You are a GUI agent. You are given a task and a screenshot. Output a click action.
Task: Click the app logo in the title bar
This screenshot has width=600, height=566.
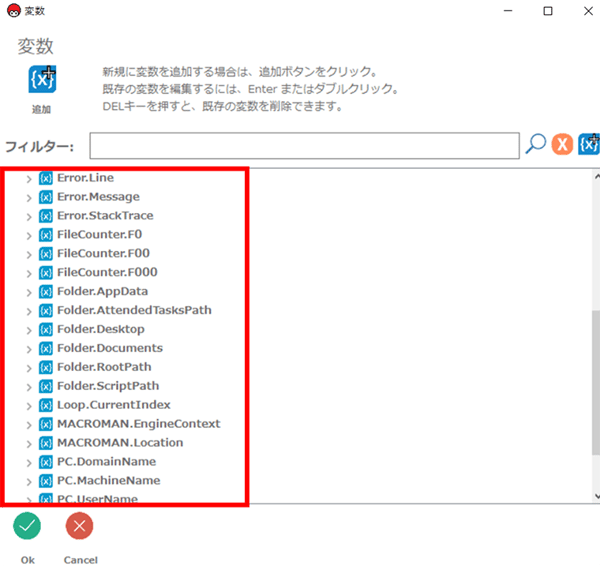14,11
